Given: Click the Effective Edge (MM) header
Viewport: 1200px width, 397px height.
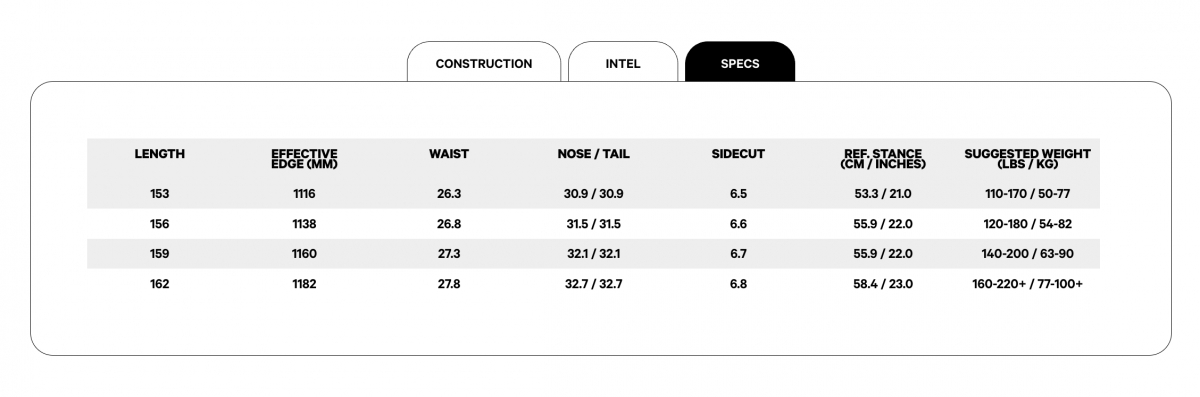Looking at the screenshot, I should [x=305, y=159].
